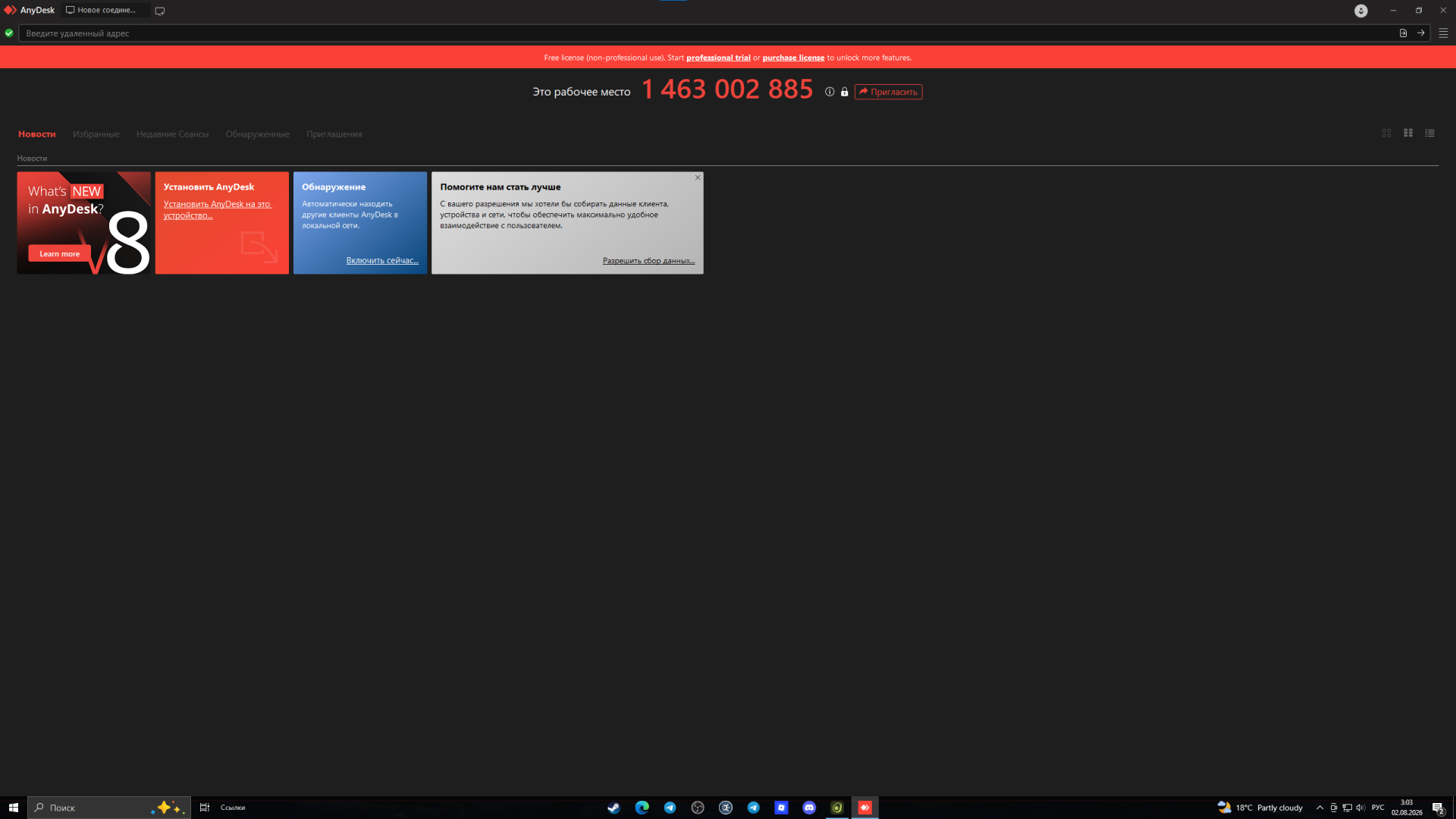
Task: Click the 'Learn more' button on the v8 card
Action: click(59, 254)
